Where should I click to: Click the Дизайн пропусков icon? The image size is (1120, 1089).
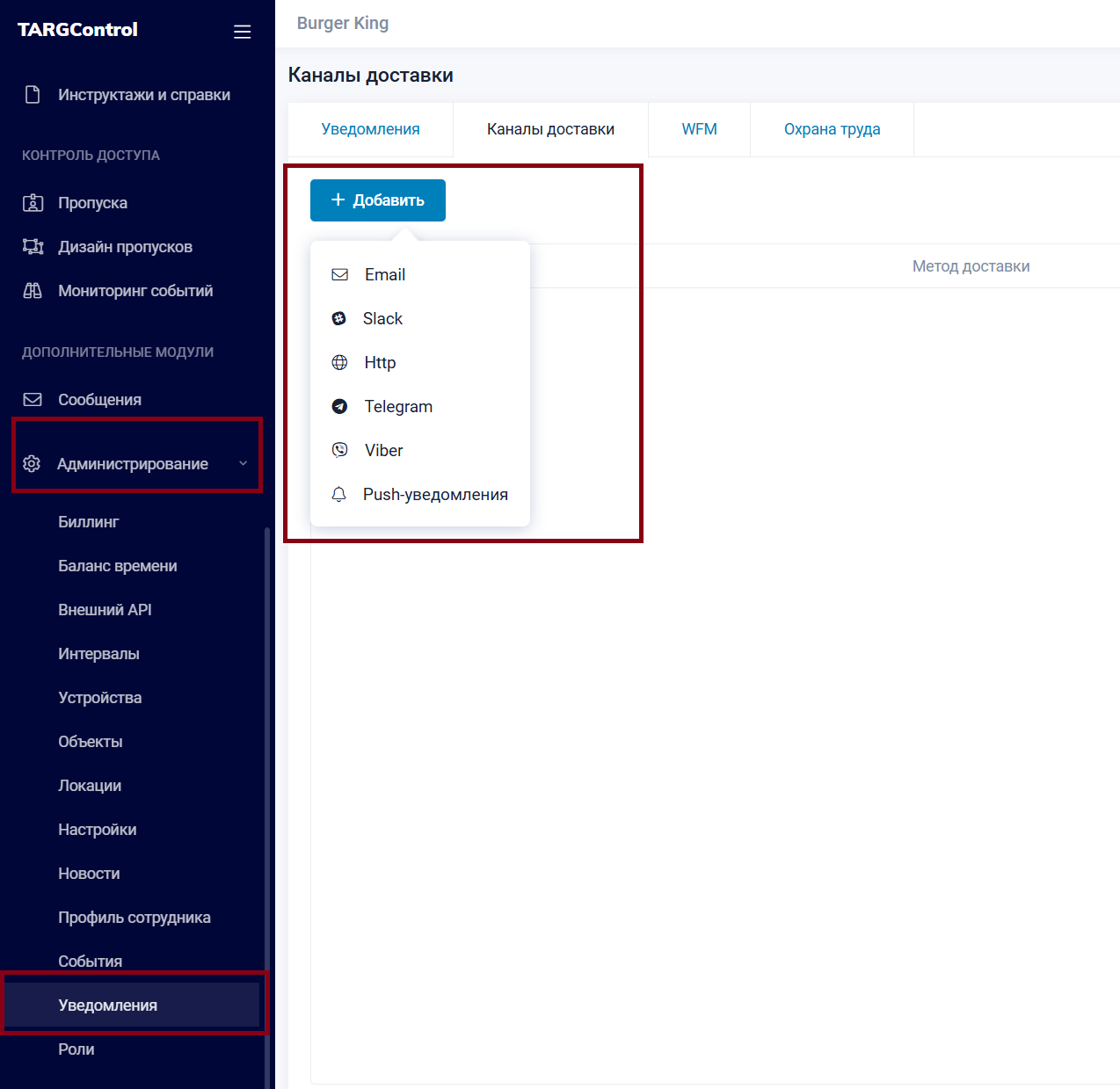(33, 247)
